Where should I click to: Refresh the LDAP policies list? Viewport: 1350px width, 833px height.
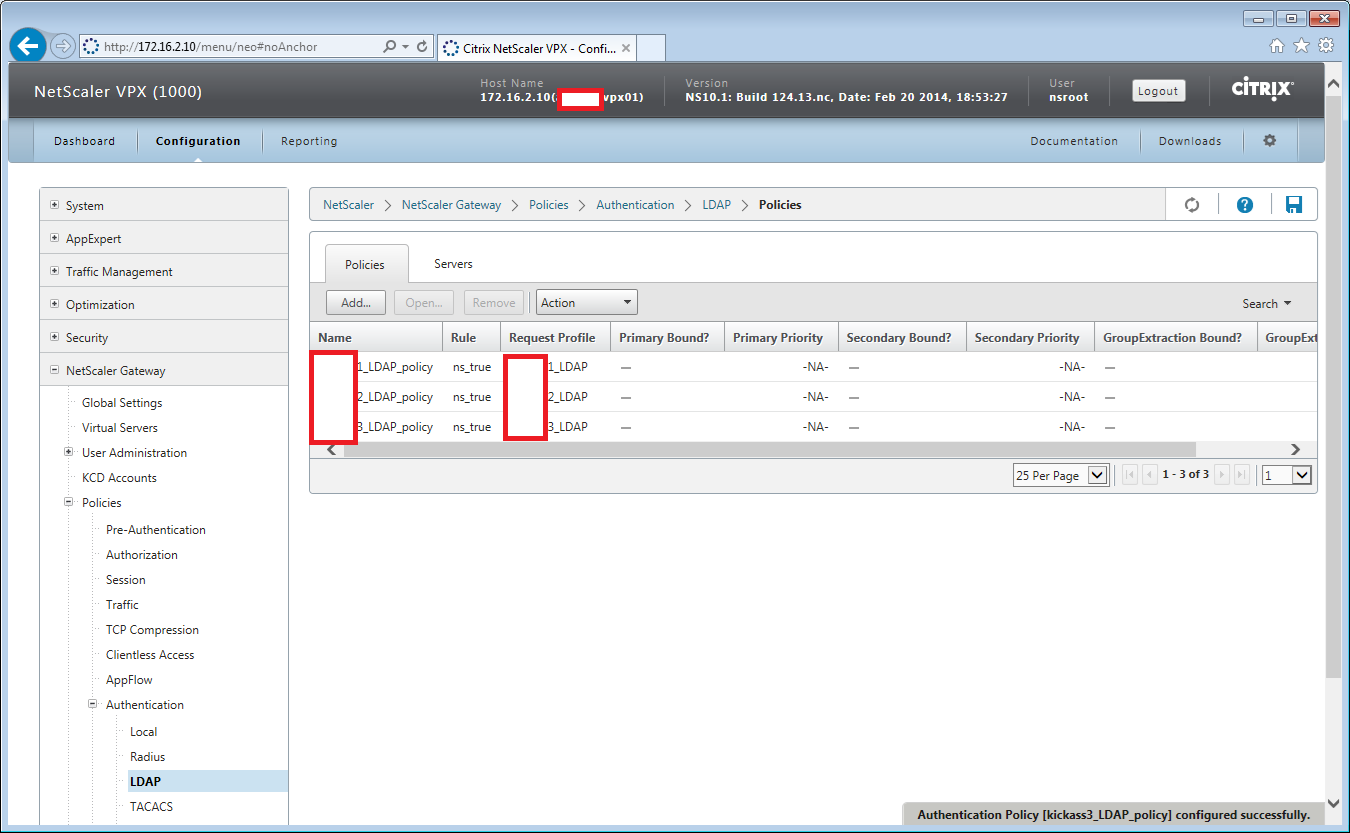1192,205
